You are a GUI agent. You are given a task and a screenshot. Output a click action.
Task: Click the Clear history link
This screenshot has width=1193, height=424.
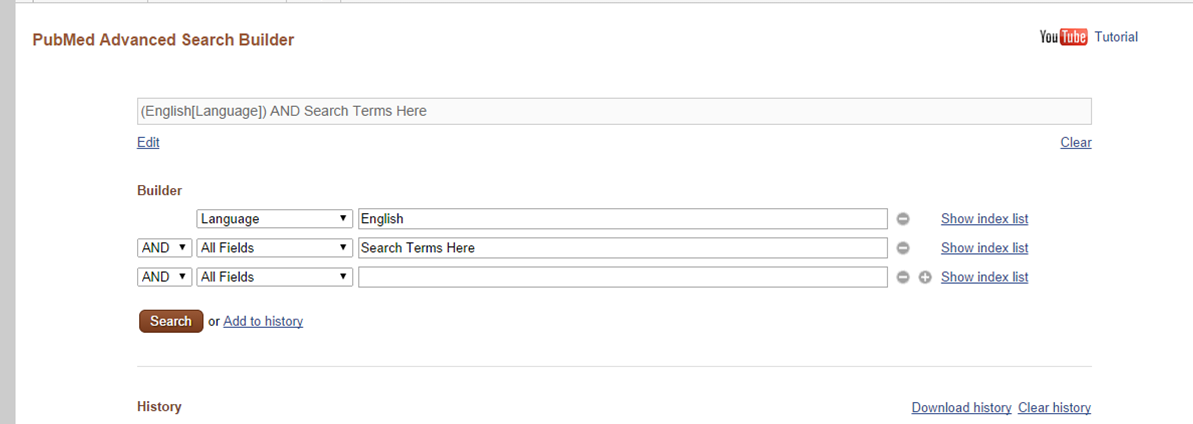1054,408
